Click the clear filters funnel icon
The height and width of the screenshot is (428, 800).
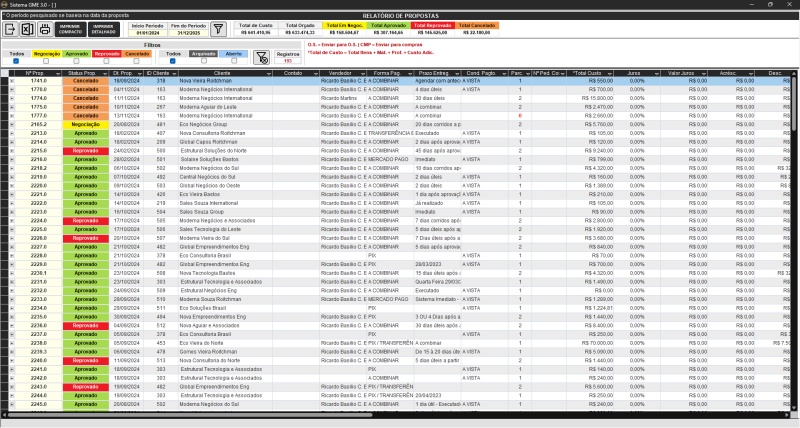260,57
